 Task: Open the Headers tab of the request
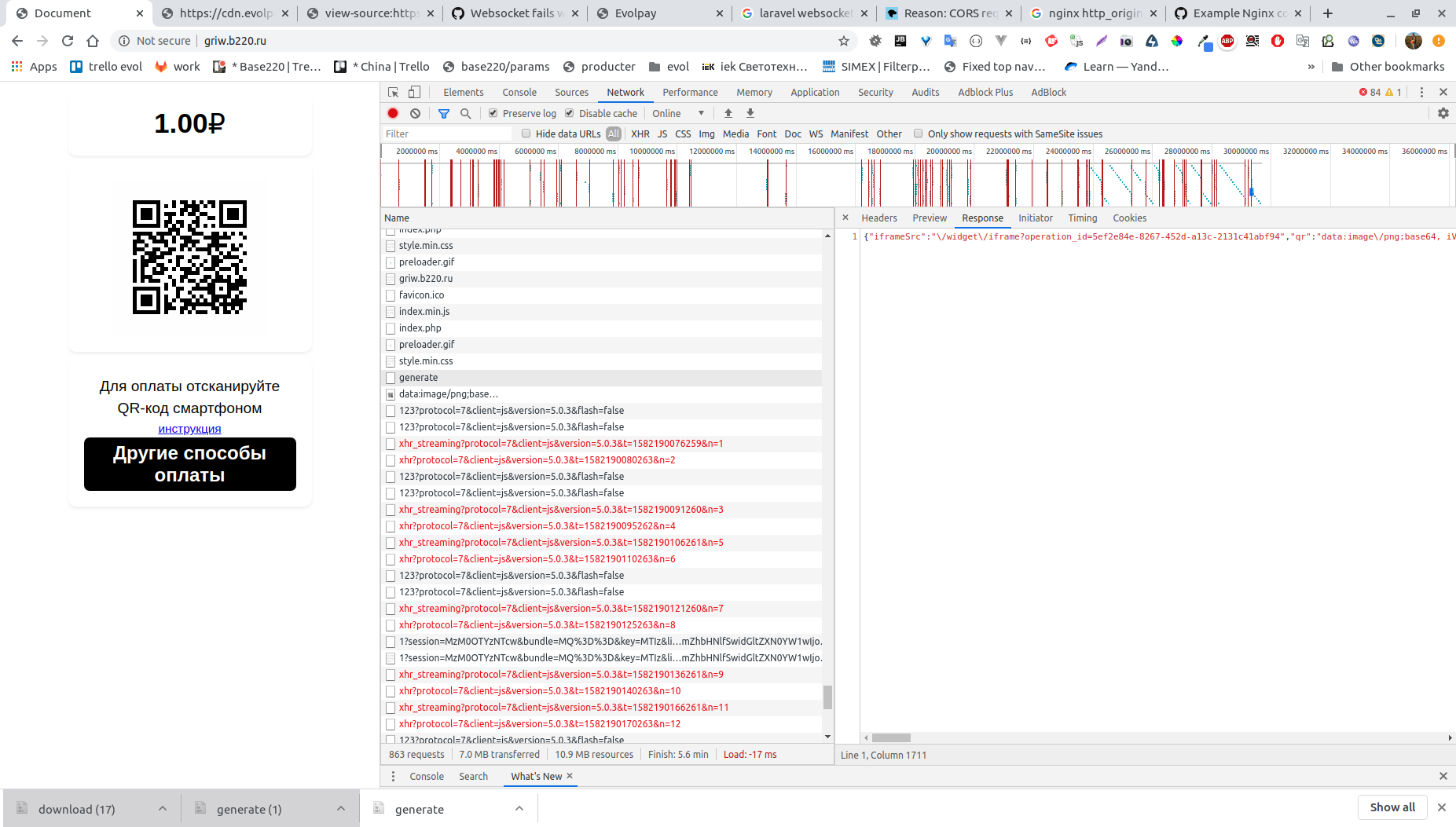pos(879,218)
